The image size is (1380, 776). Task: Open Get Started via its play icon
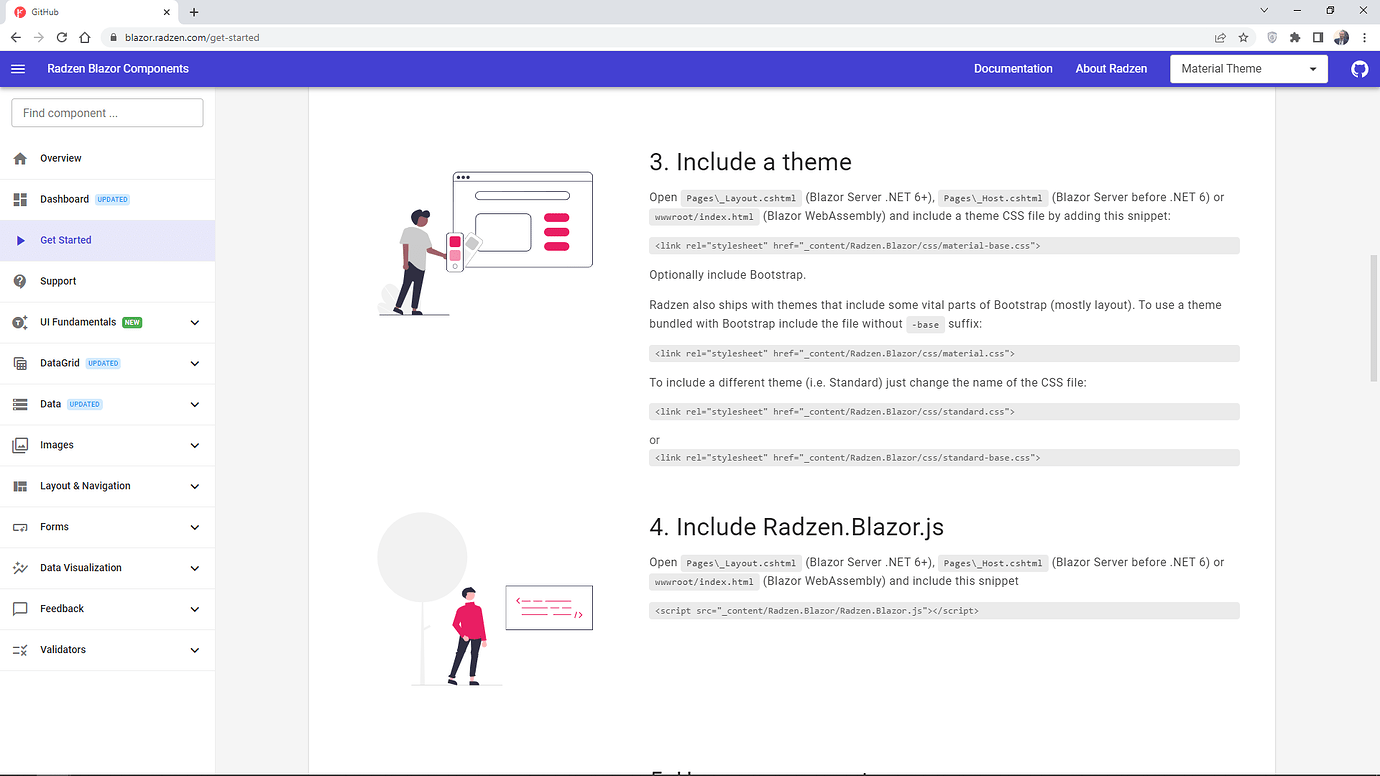(22, 240)
